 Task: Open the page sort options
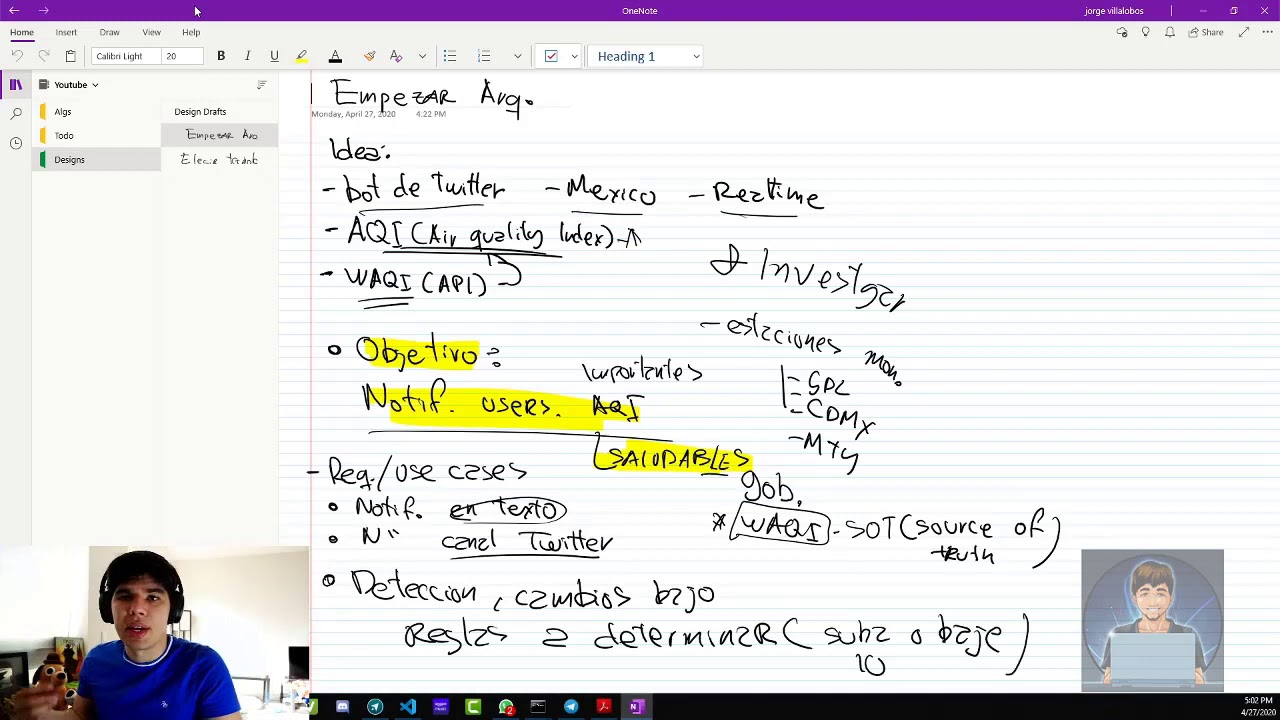(261, 85)
